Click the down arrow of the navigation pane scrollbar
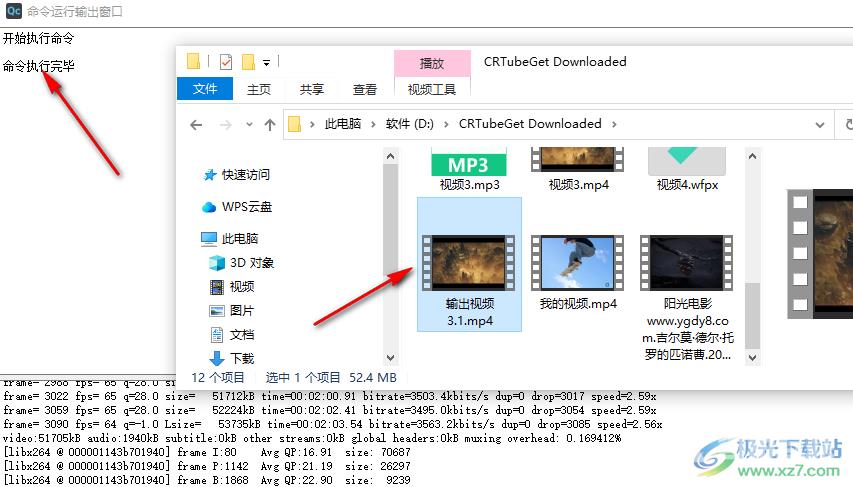853x487 pixels. pos(390,357)
